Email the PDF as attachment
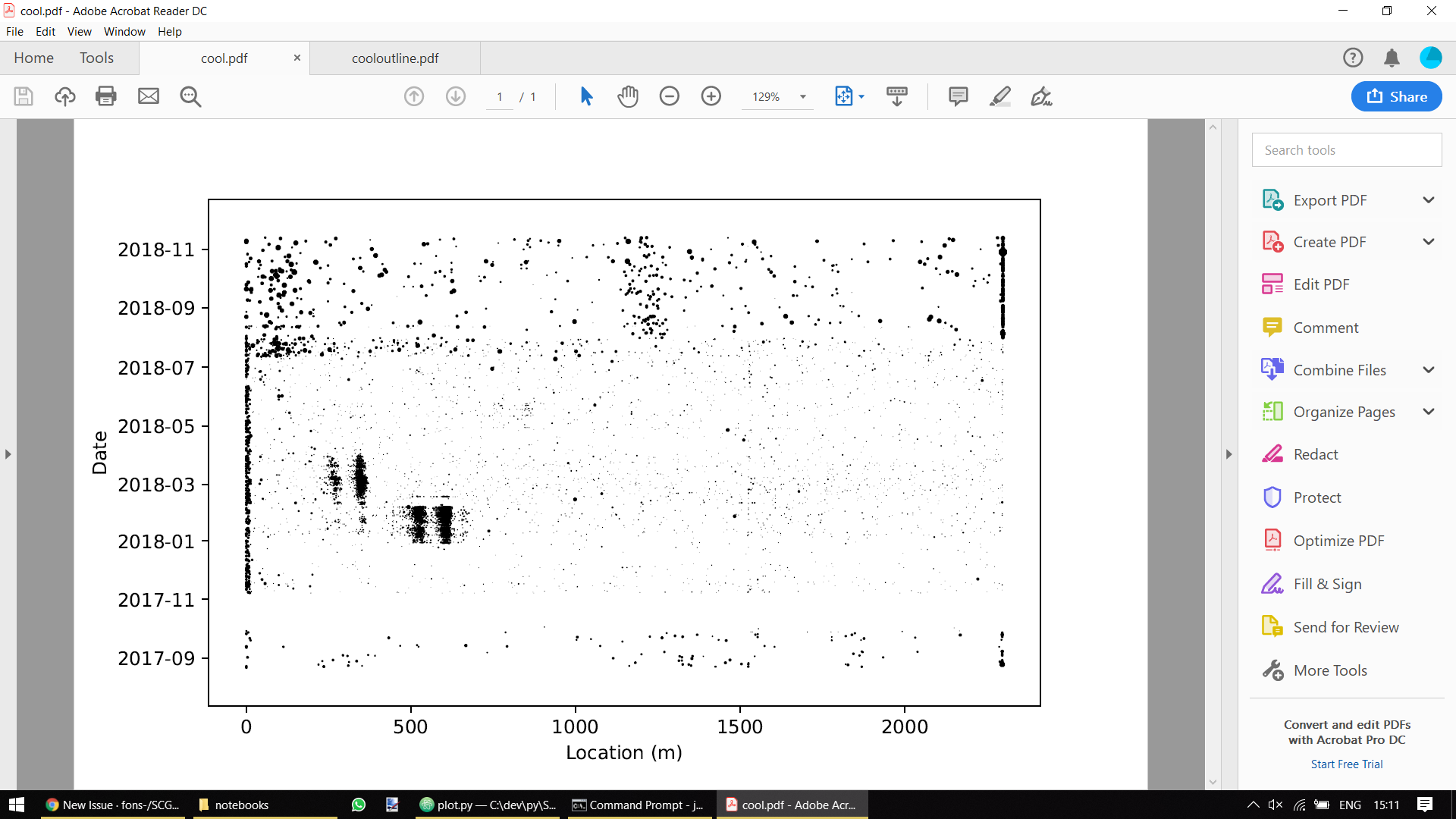 click(148, 96)
